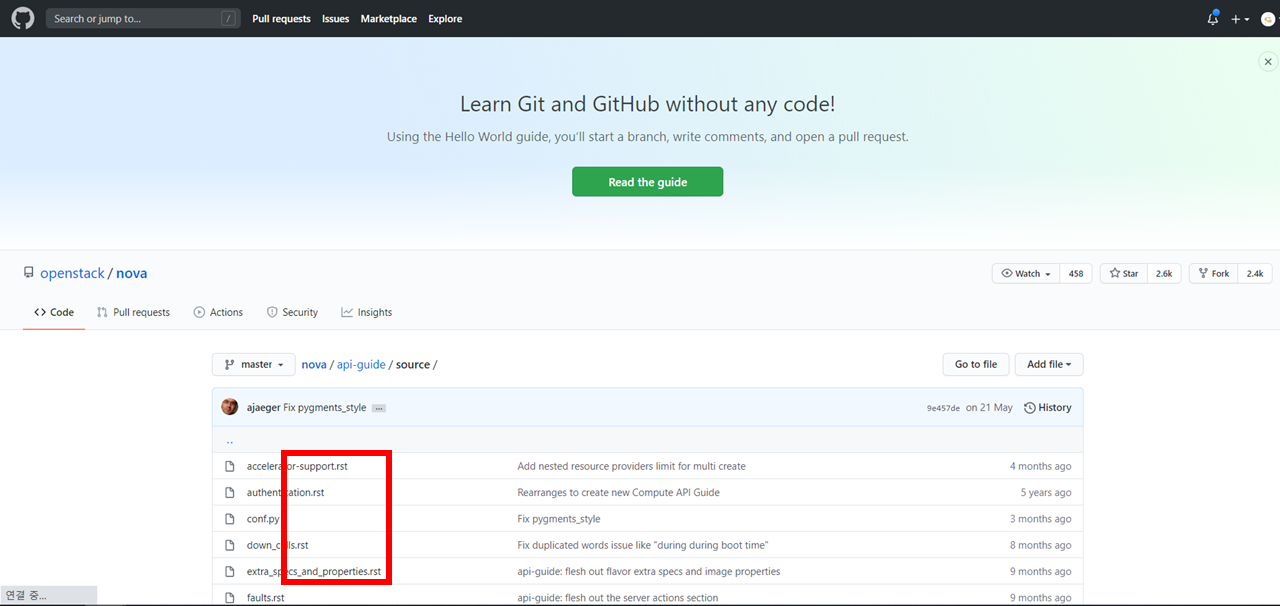This screenshot has width=1280, height=606.
Task: Click file icon beside conf.py
Action: [229, 519]
